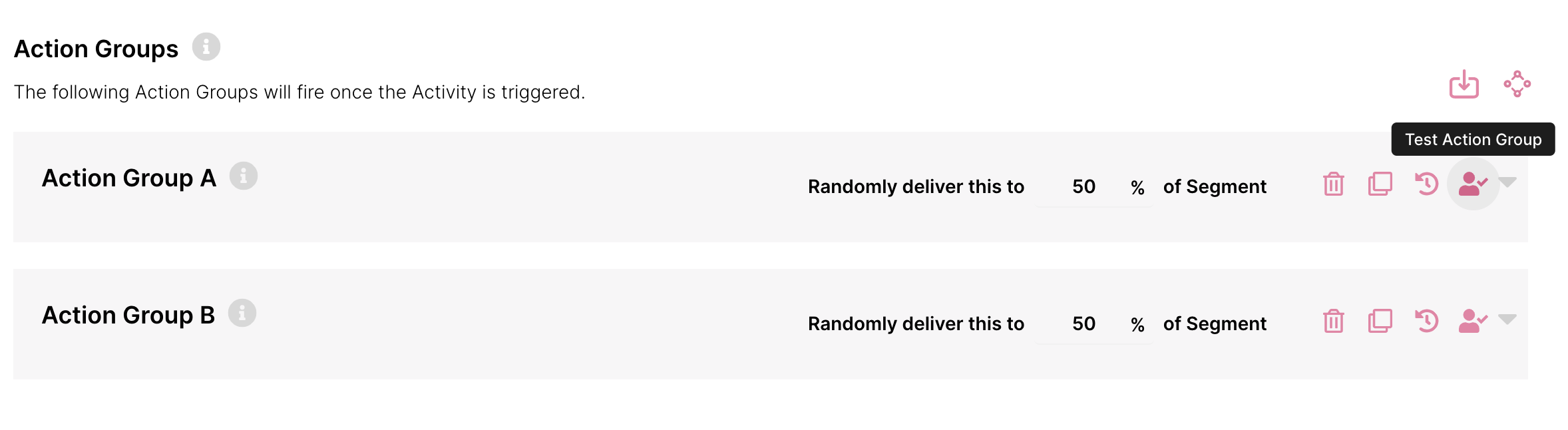Screen dimensions: 1568x430
Task: Delete Action Group A with trash icon
Action: point(1333,184)
